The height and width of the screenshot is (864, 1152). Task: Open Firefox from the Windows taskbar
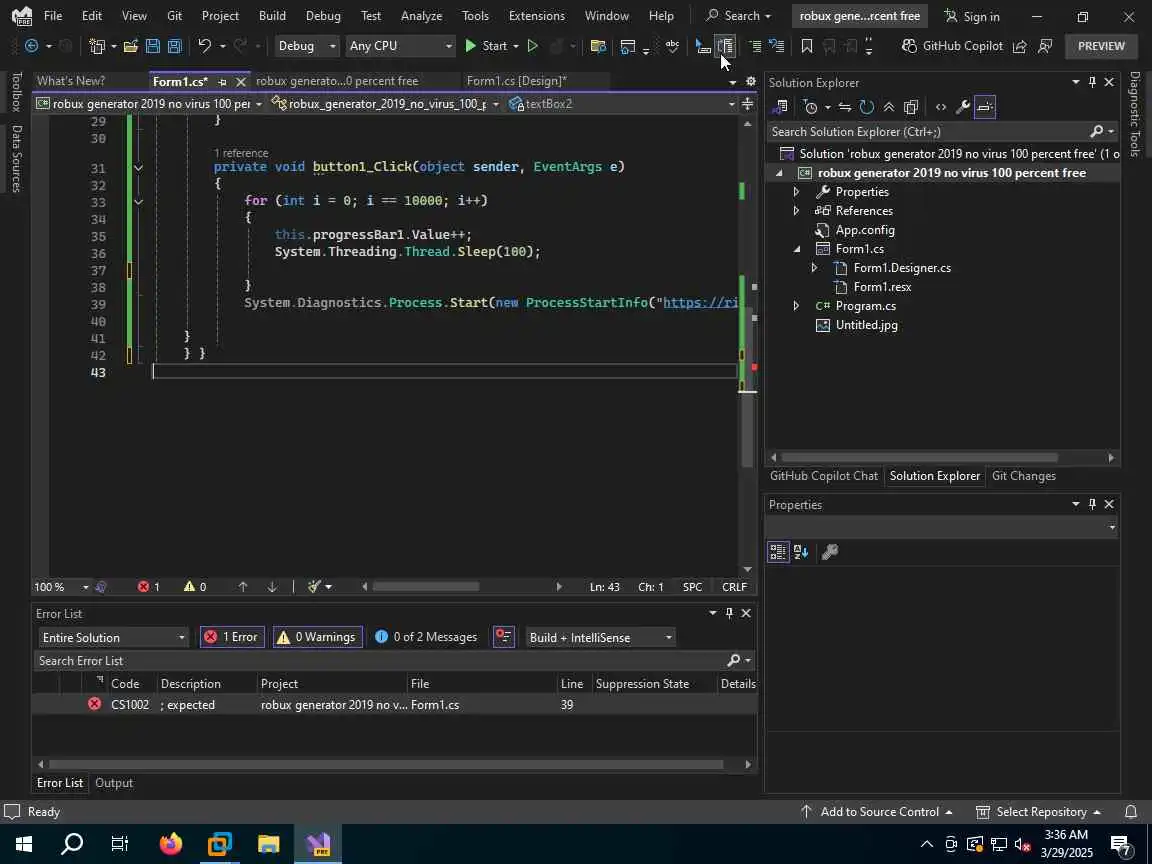(x=170, y=843)
